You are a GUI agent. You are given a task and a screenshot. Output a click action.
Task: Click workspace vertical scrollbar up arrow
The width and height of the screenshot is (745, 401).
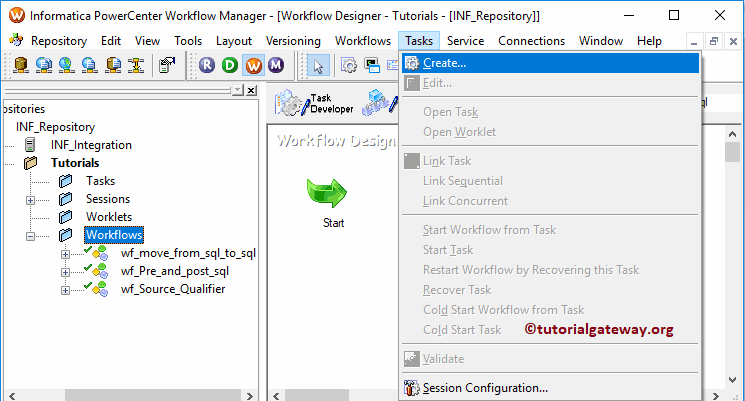coord(732,134)
